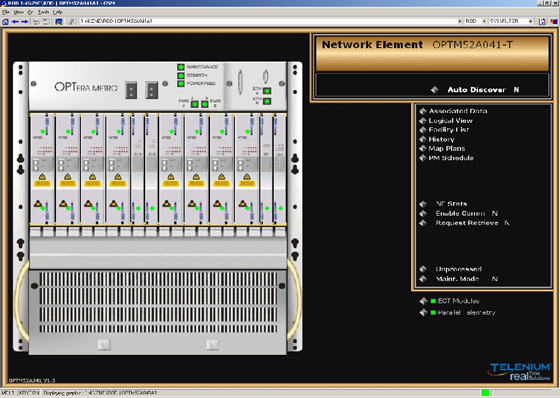The height and width of the screenshot is (398, 560).
Task: Click the ETH A green LED
Action: click(x=267, y=91)
